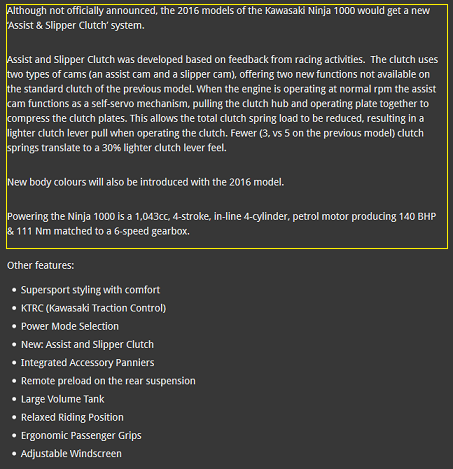
Task: Select 'Supersport styling with comfort' list item
Action: click(90, 290)
